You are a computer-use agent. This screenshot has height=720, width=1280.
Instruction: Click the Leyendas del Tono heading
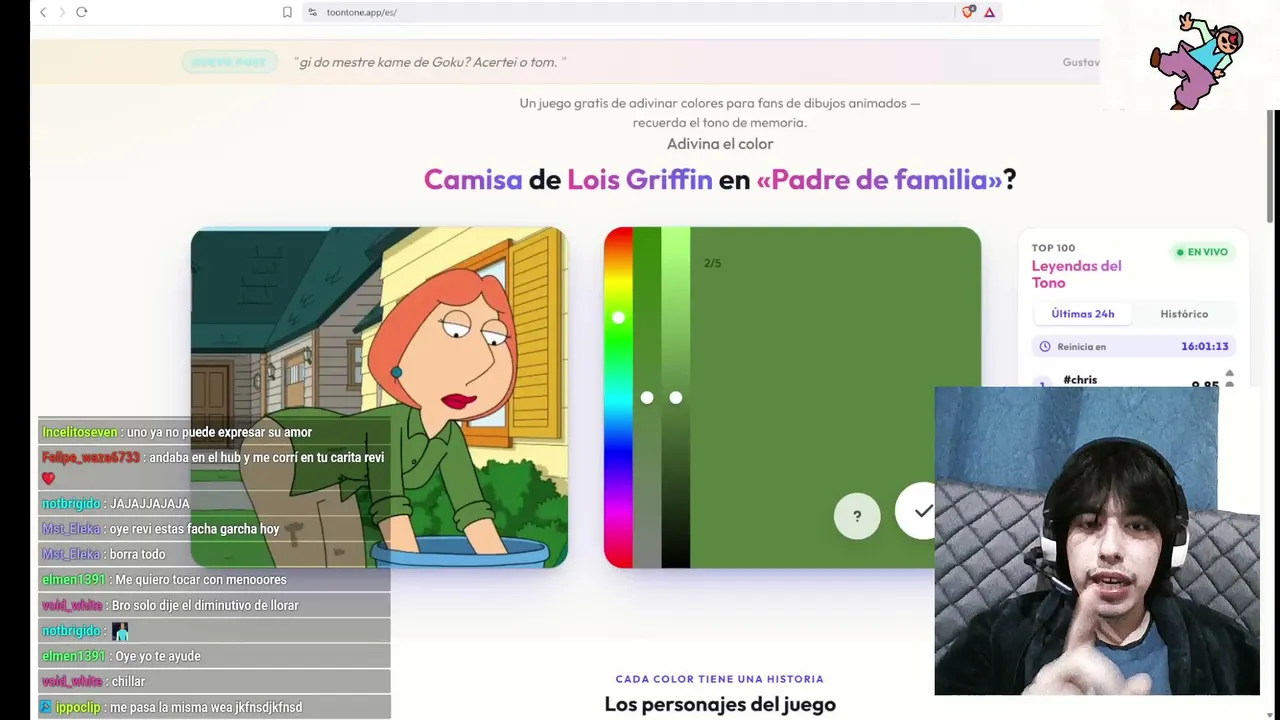1076,274
